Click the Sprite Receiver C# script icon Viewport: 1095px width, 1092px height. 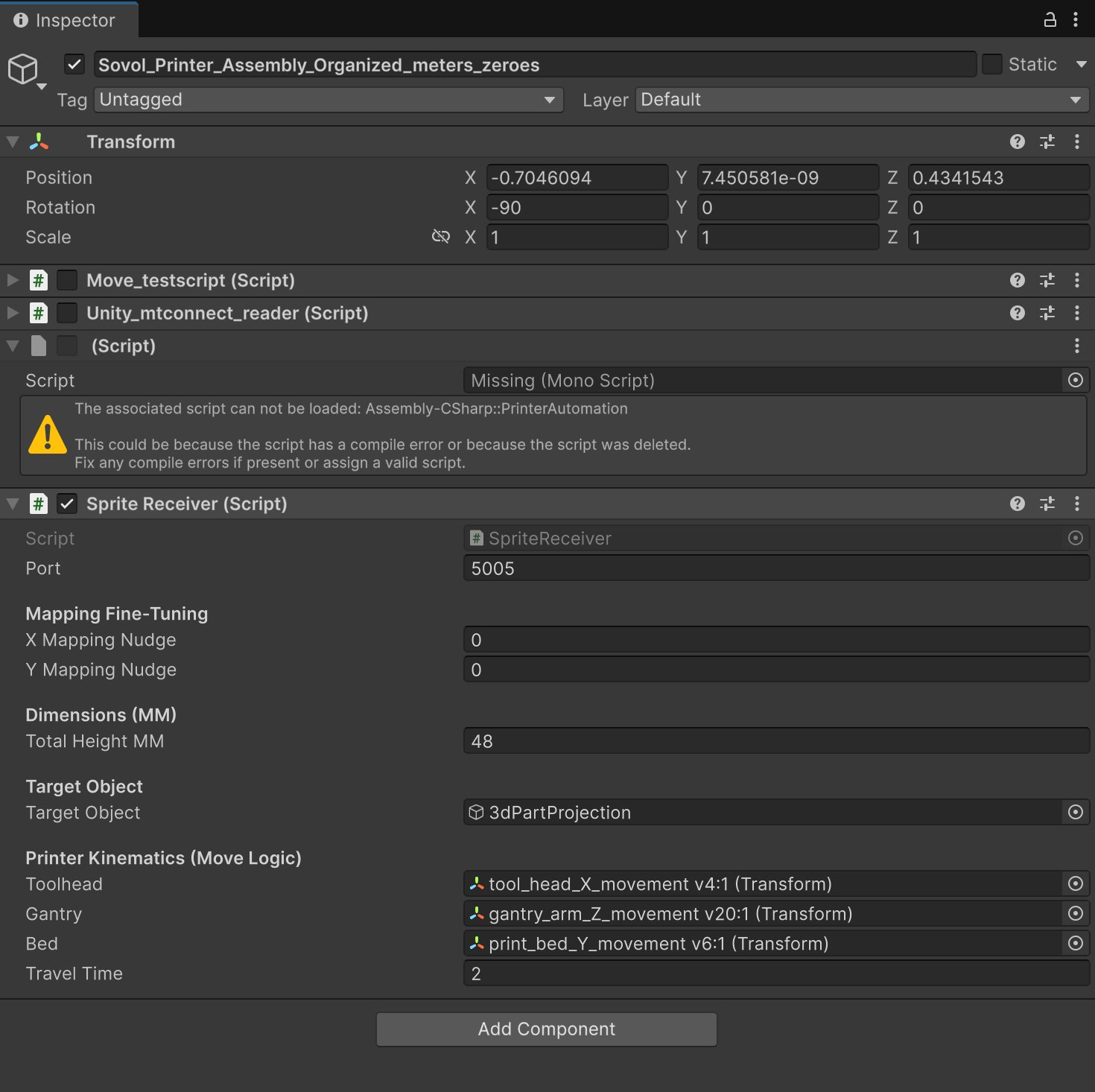pos(39,504)
